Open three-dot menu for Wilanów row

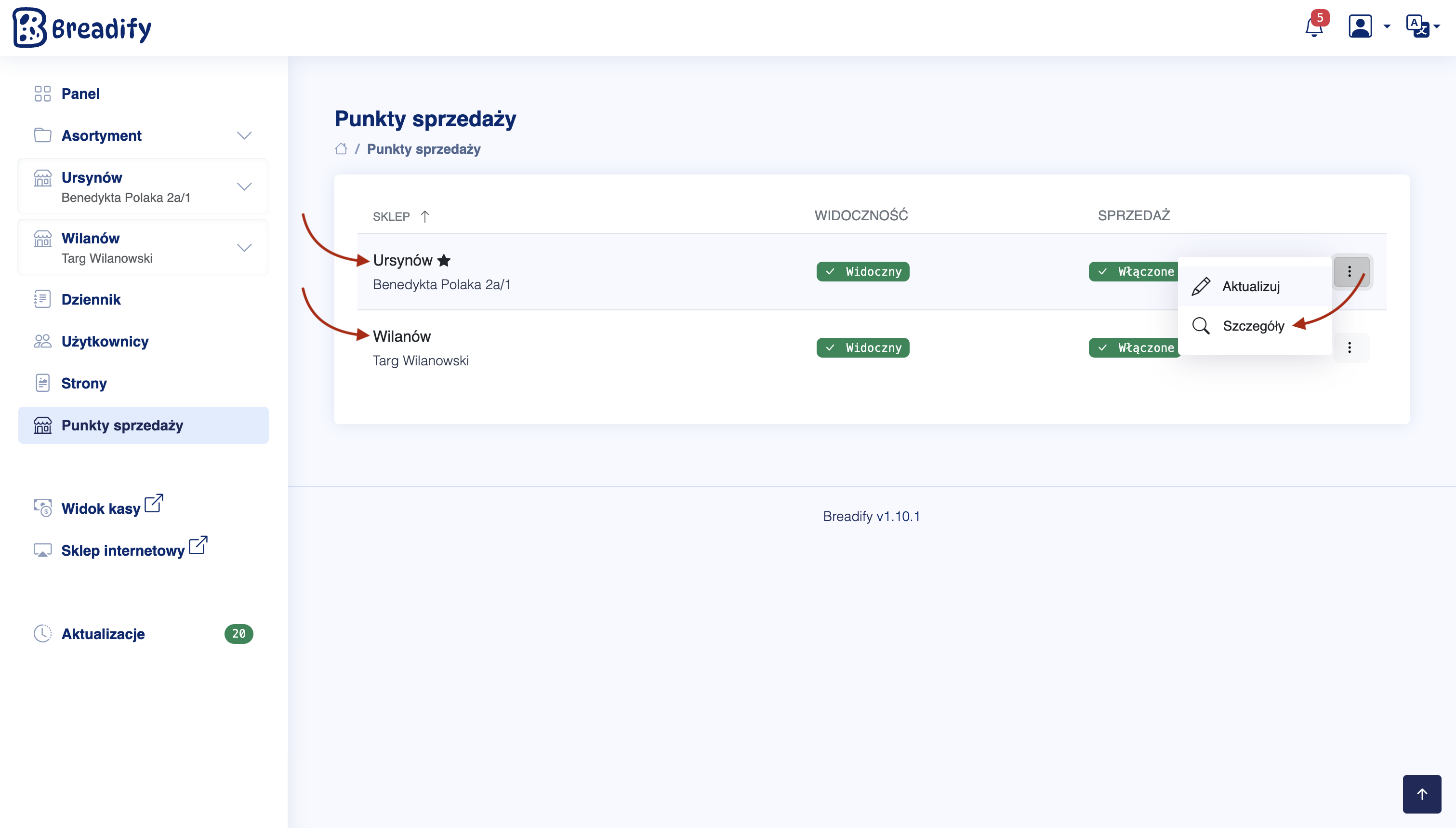pyautogui.click(x=1349, y=347)
